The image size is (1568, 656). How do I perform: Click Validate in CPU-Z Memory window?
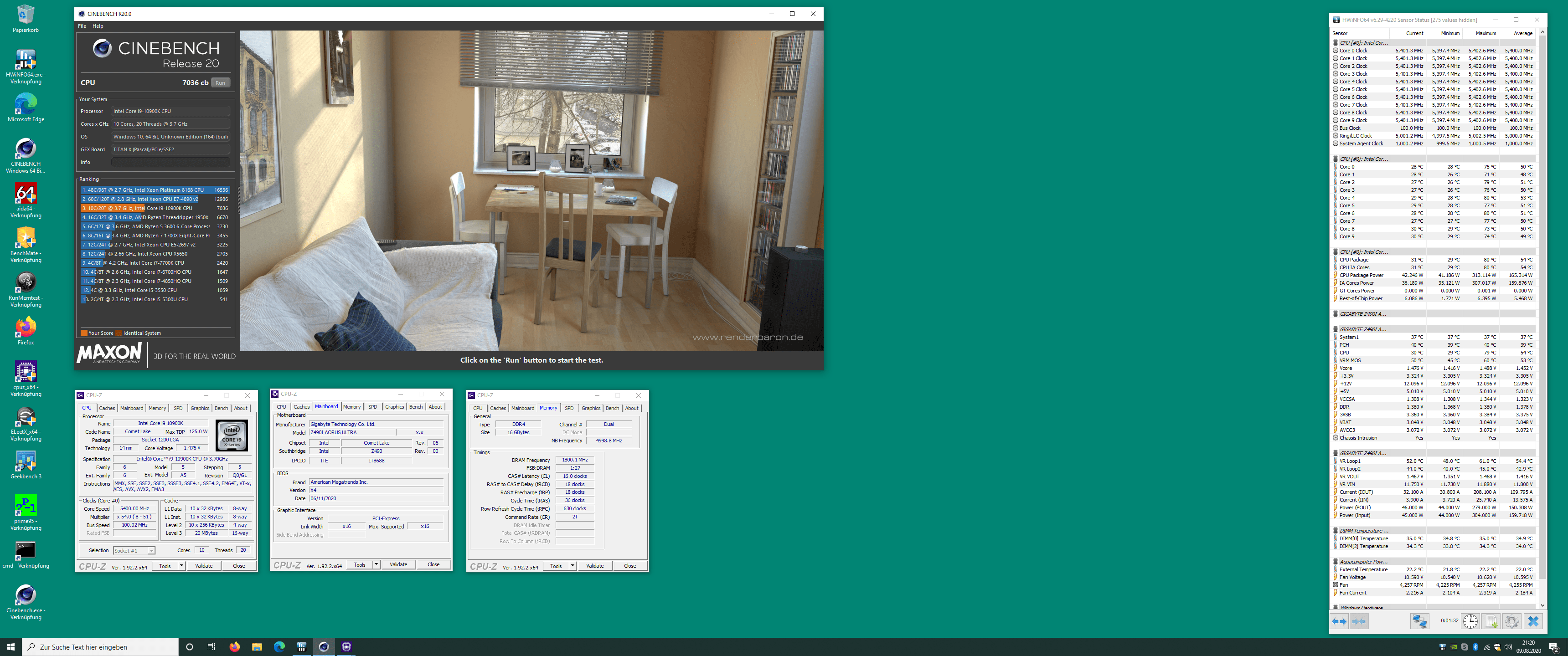(595, 566)
